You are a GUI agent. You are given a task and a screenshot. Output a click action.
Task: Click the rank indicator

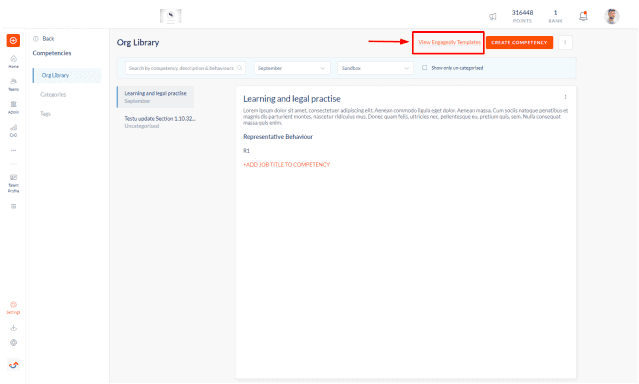555,16
